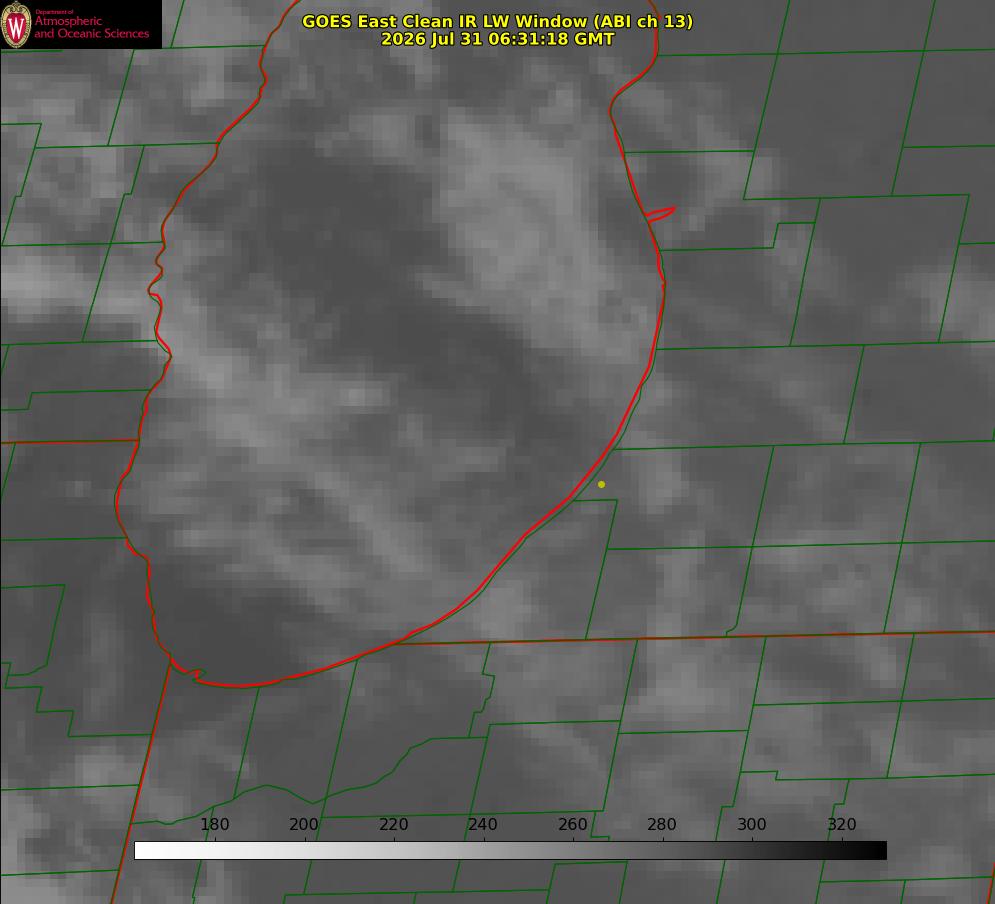
Task: Open the Atmospheric and Oceanic Sciences link
Action: [91, 27]
